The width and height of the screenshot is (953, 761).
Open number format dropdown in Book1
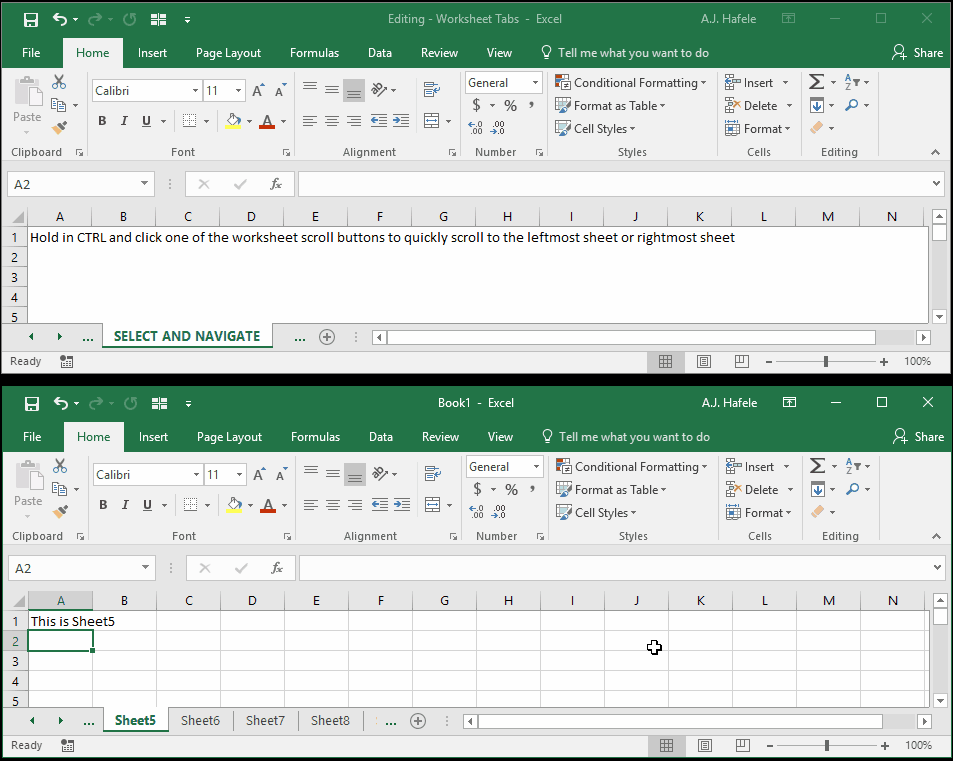536,467
